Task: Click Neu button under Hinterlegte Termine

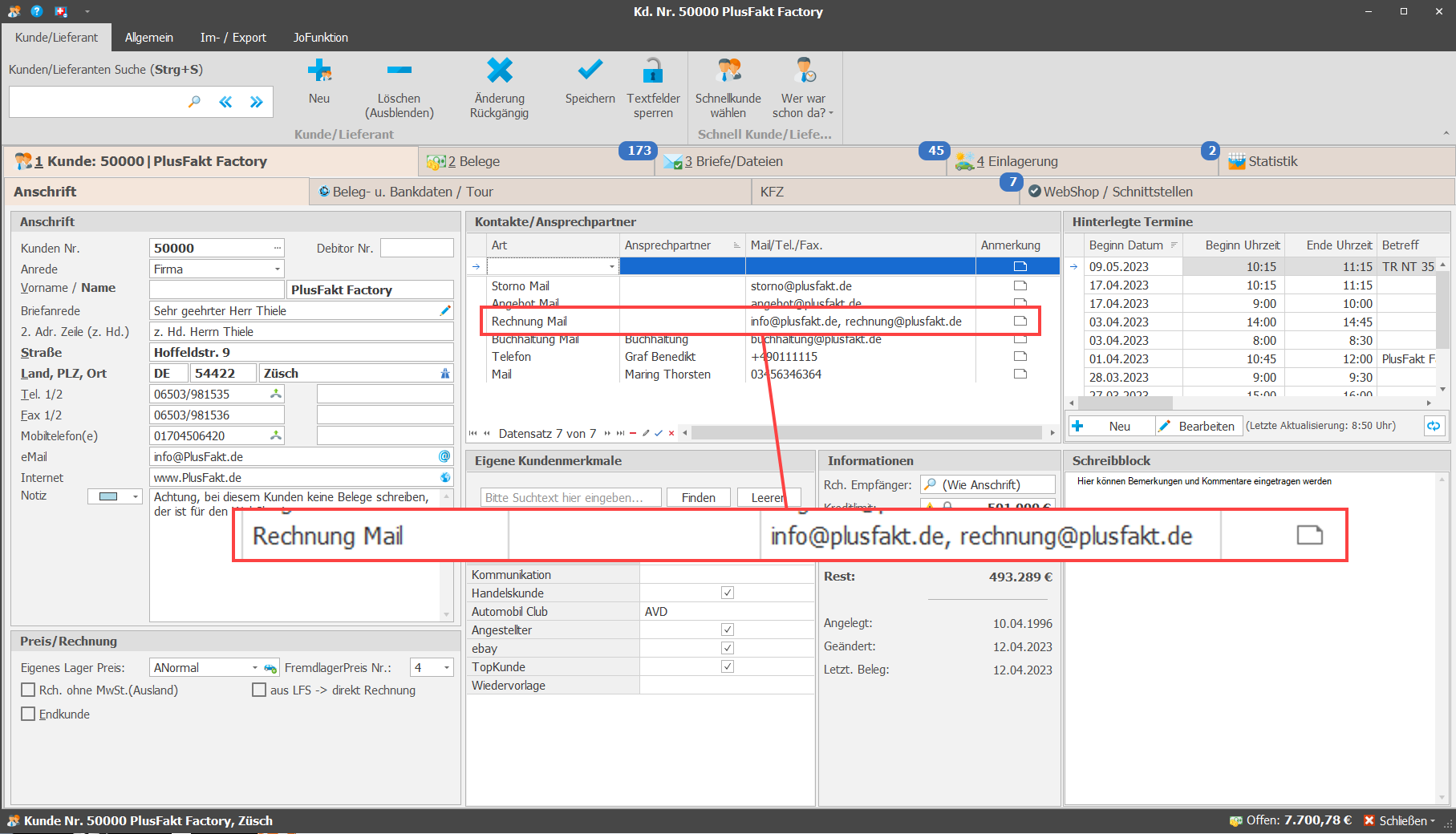Action: pyautogui.click(x=1110, y=426)
